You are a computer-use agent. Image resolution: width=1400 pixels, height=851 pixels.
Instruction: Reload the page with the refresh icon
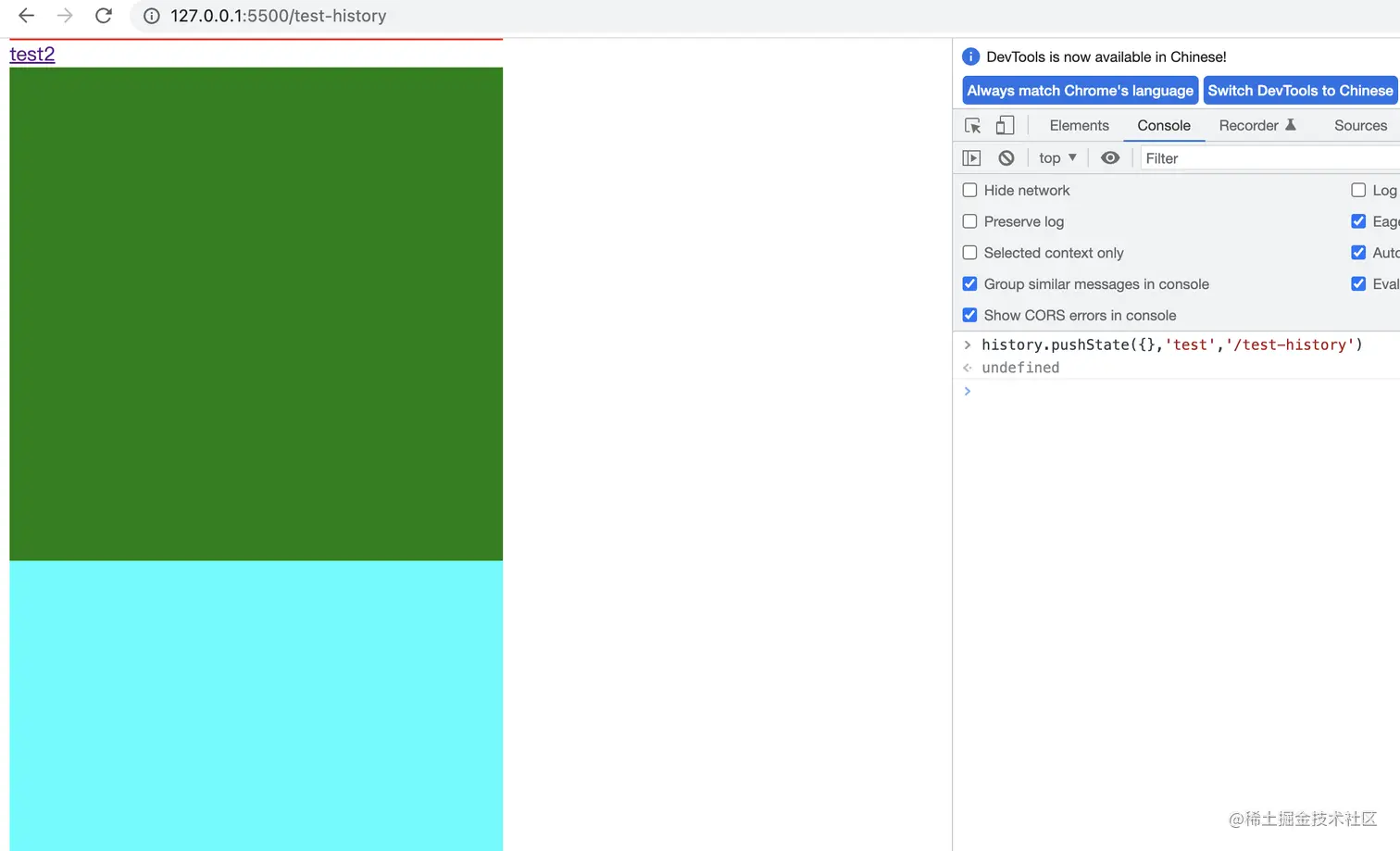click(104, 16)
